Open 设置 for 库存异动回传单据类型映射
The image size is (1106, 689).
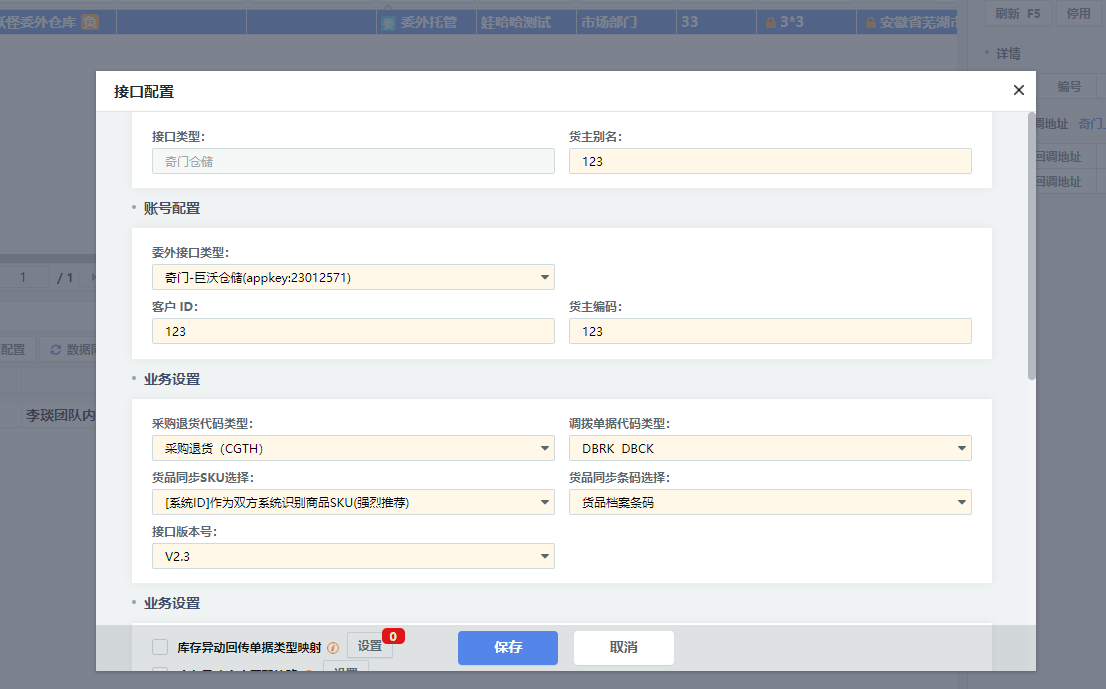pyautogui.click(x=369, y=646)
